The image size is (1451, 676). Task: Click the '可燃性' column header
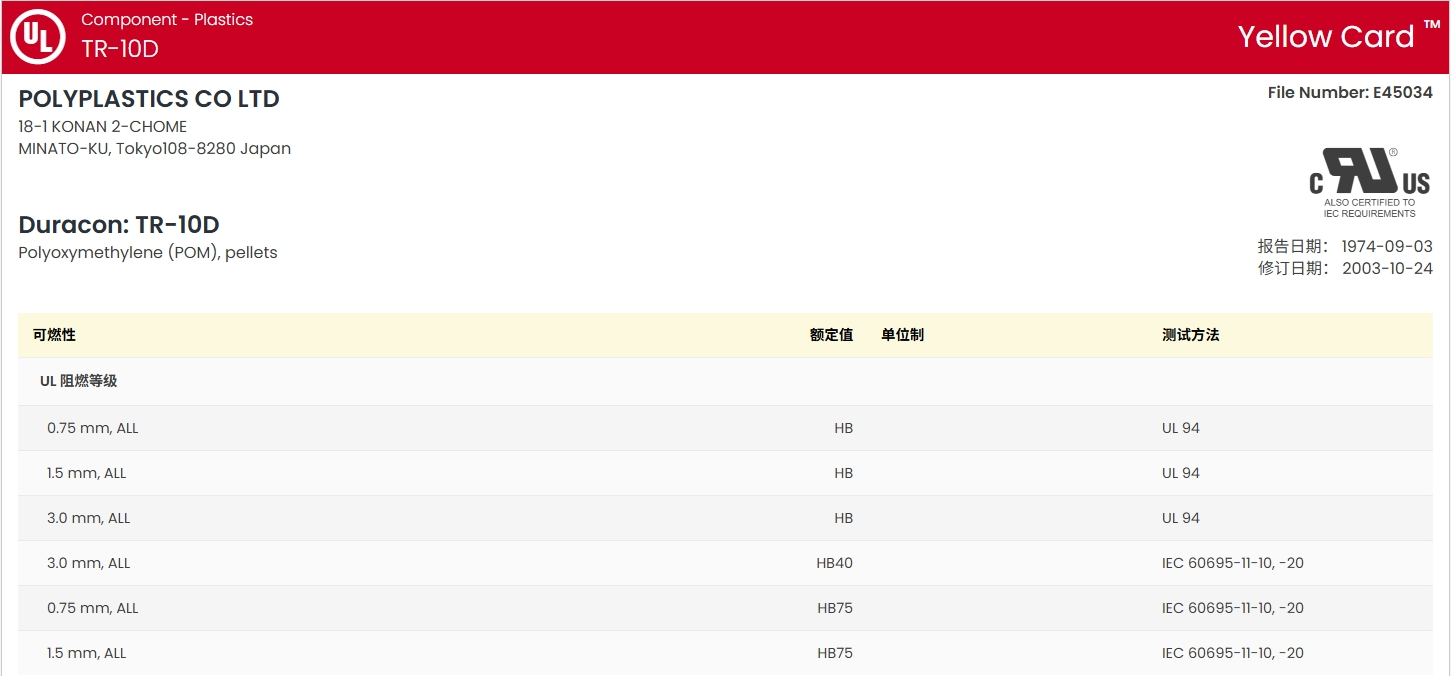coord(54,335)
